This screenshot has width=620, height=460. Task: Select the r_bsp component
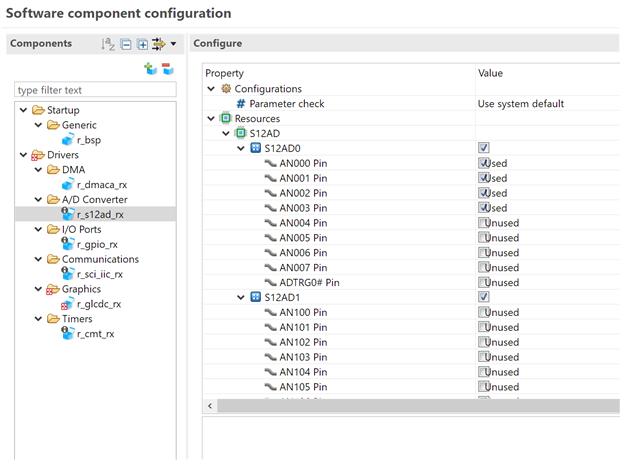click(88, 140)
